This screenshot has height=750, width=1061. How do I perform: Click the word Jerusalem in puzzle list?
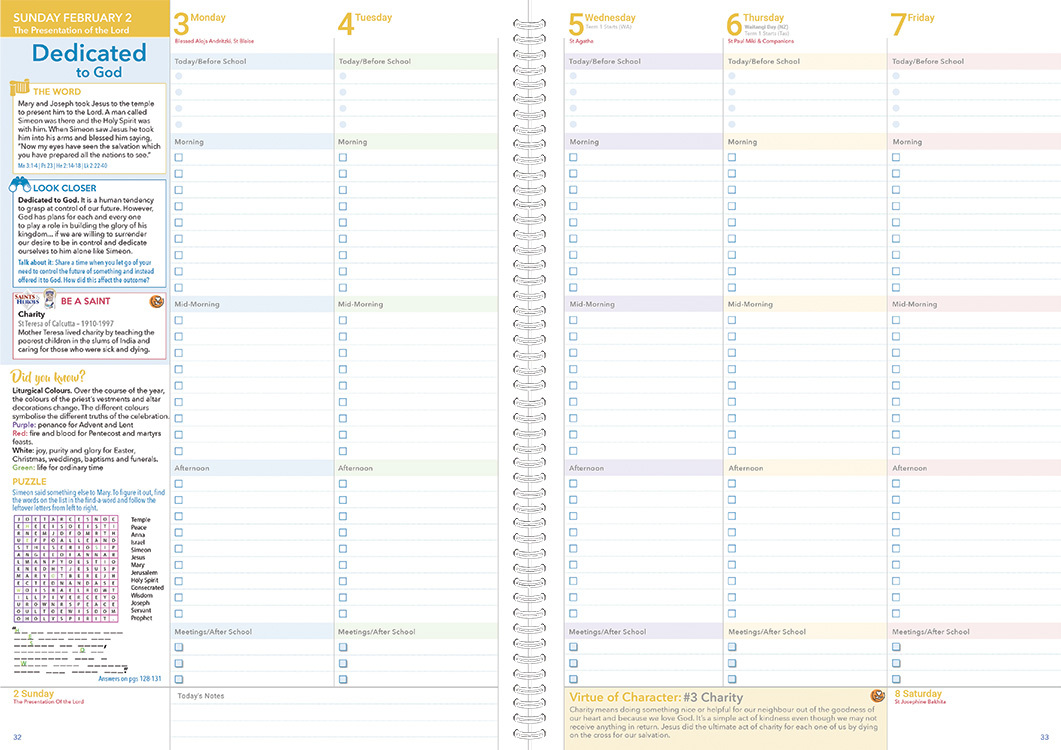(x=144, y=573)
